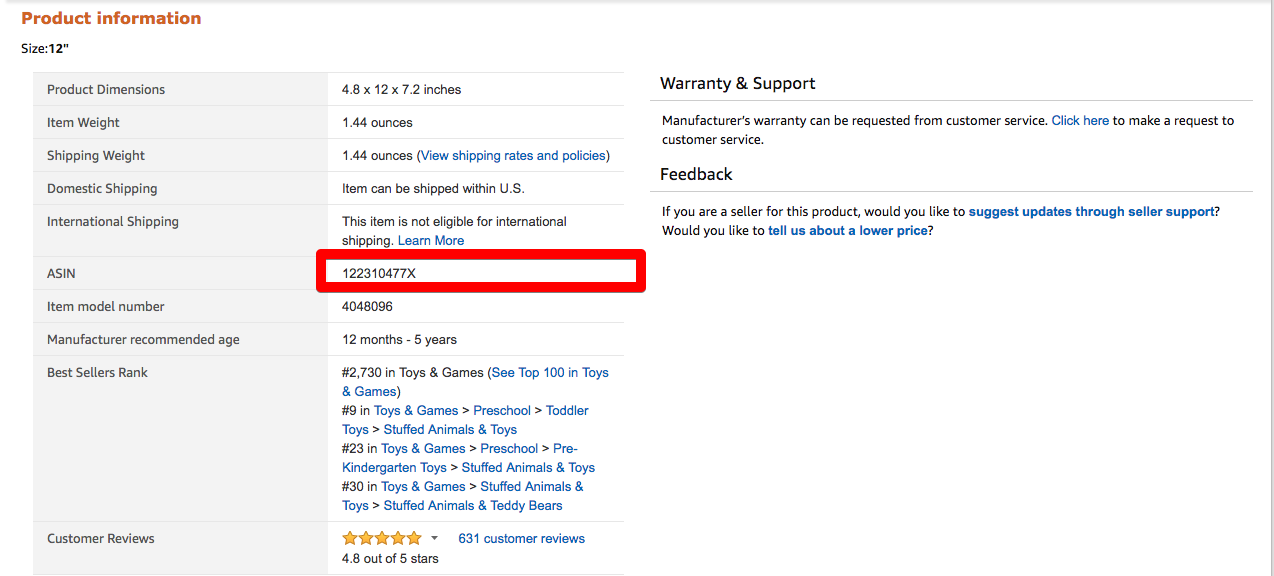Open the star rating breakdown dropdown
Viewport: 1274px width, 576px height.
point(434,537)
